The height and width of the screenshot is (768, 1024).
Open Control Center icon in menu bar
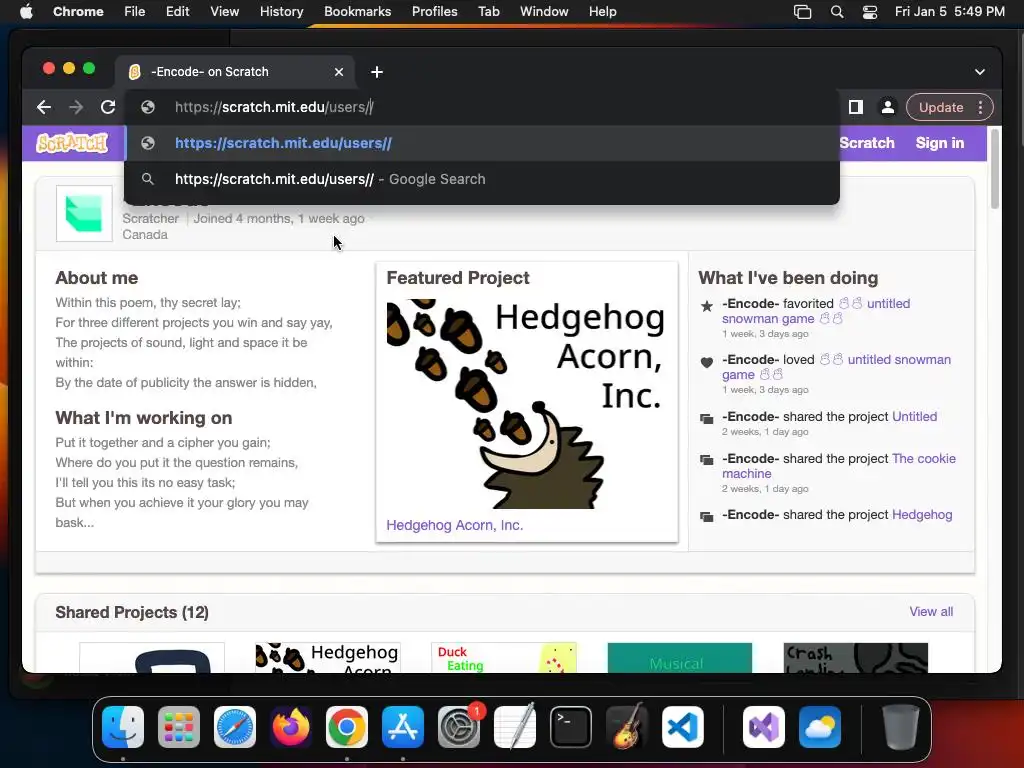[x=870, y=12]
